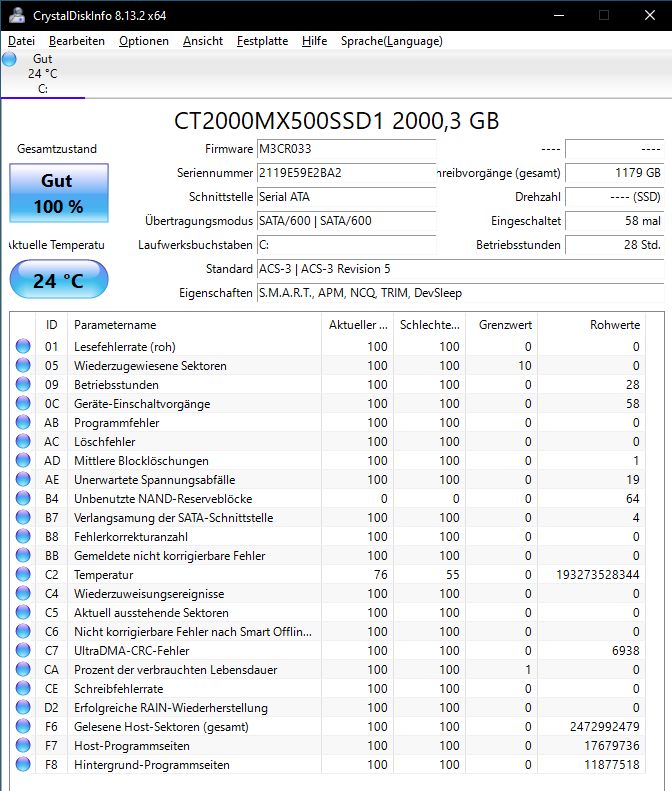The width and height of the screenshot is (672, 791).
Task: Open the Datei menu
Action: point(21,41)
